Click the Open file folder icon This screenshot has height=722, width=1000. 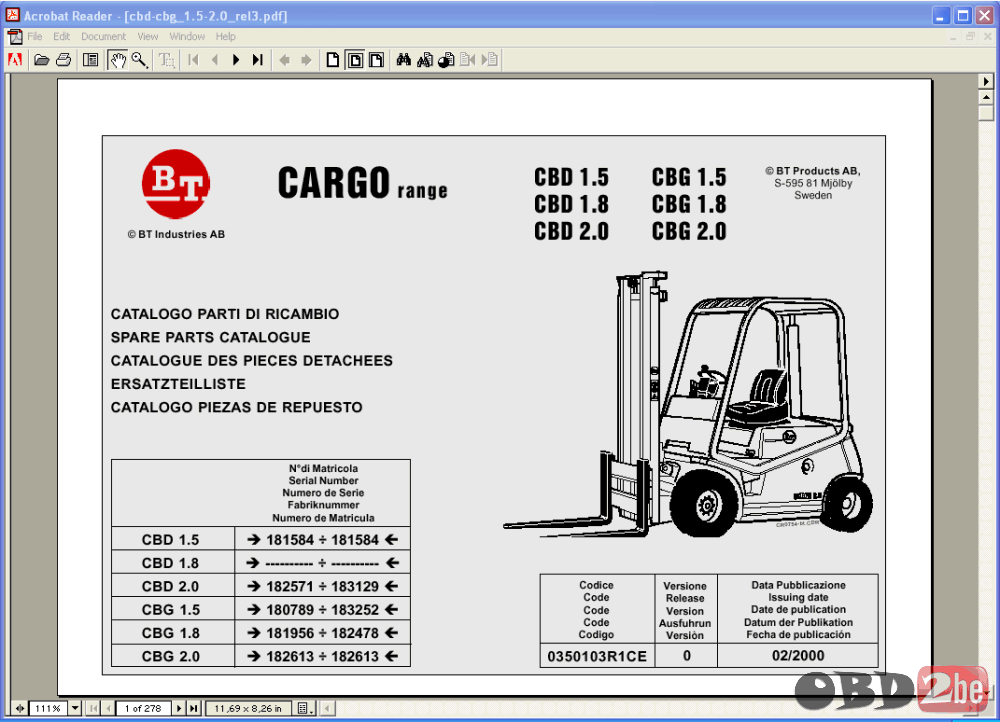coord(42,60)
